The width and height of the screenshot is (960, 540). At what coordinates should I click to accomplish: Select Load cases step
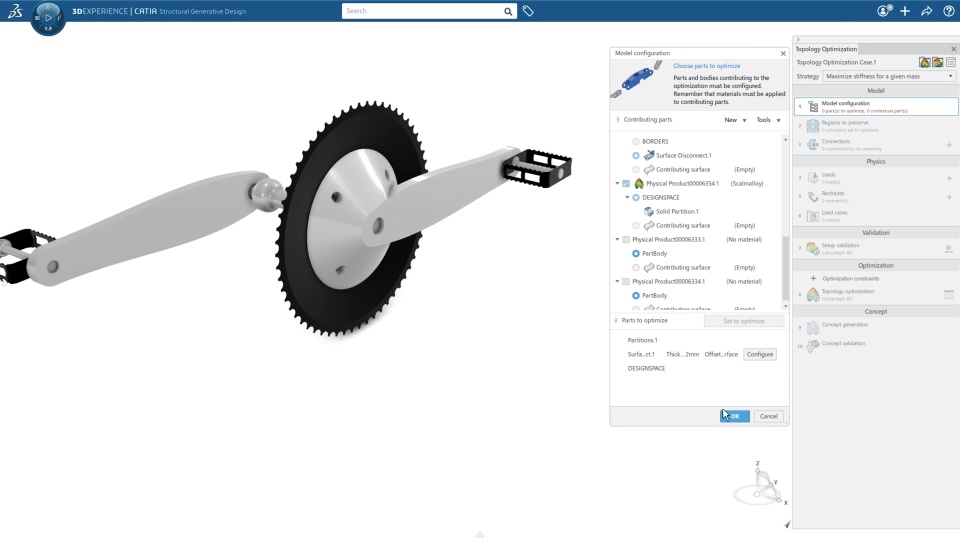pyautogui.click(x=876, y=216)
